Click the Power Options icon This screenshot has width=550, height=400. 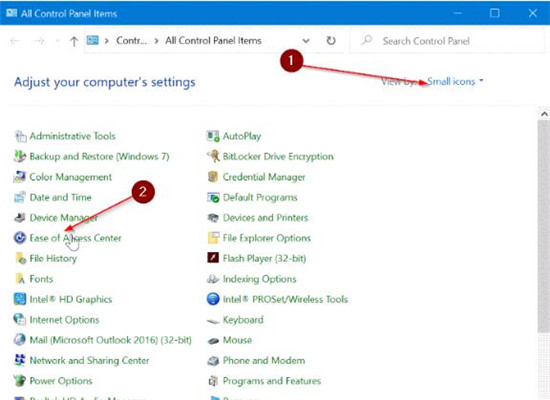20,381
